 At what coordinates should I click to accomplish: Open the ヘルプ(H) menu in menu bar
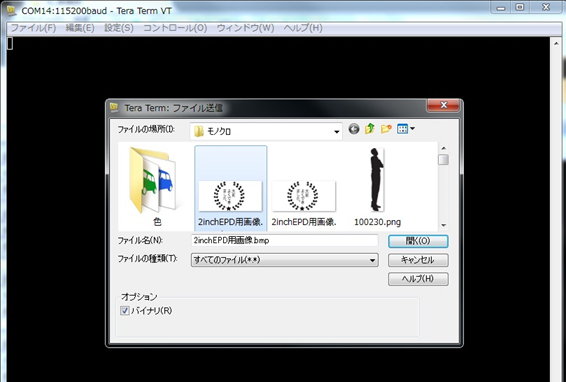pos(303,28)
